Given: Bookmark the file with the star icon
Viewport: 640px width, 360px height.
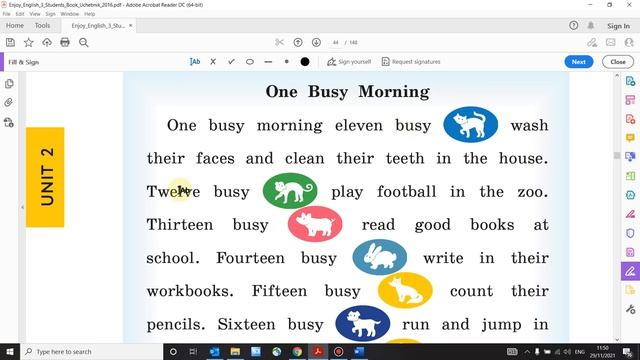Looking at the screenshot, I should coord(29,42).
